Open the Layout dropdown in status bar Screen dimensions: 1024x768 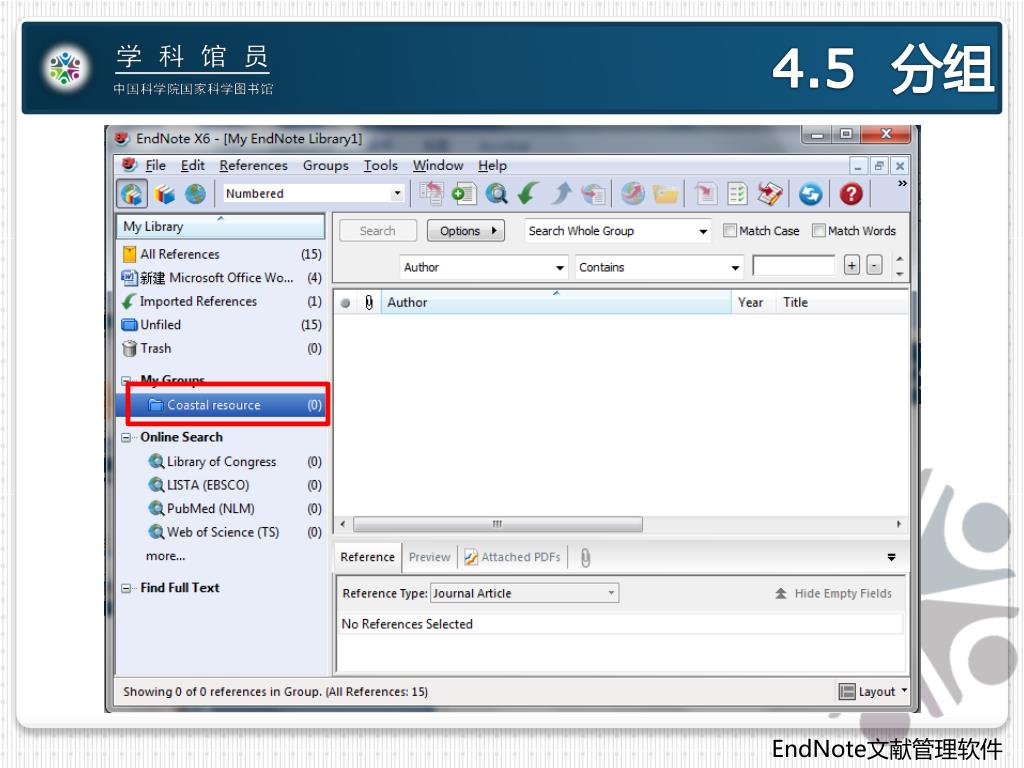point(904,690)
